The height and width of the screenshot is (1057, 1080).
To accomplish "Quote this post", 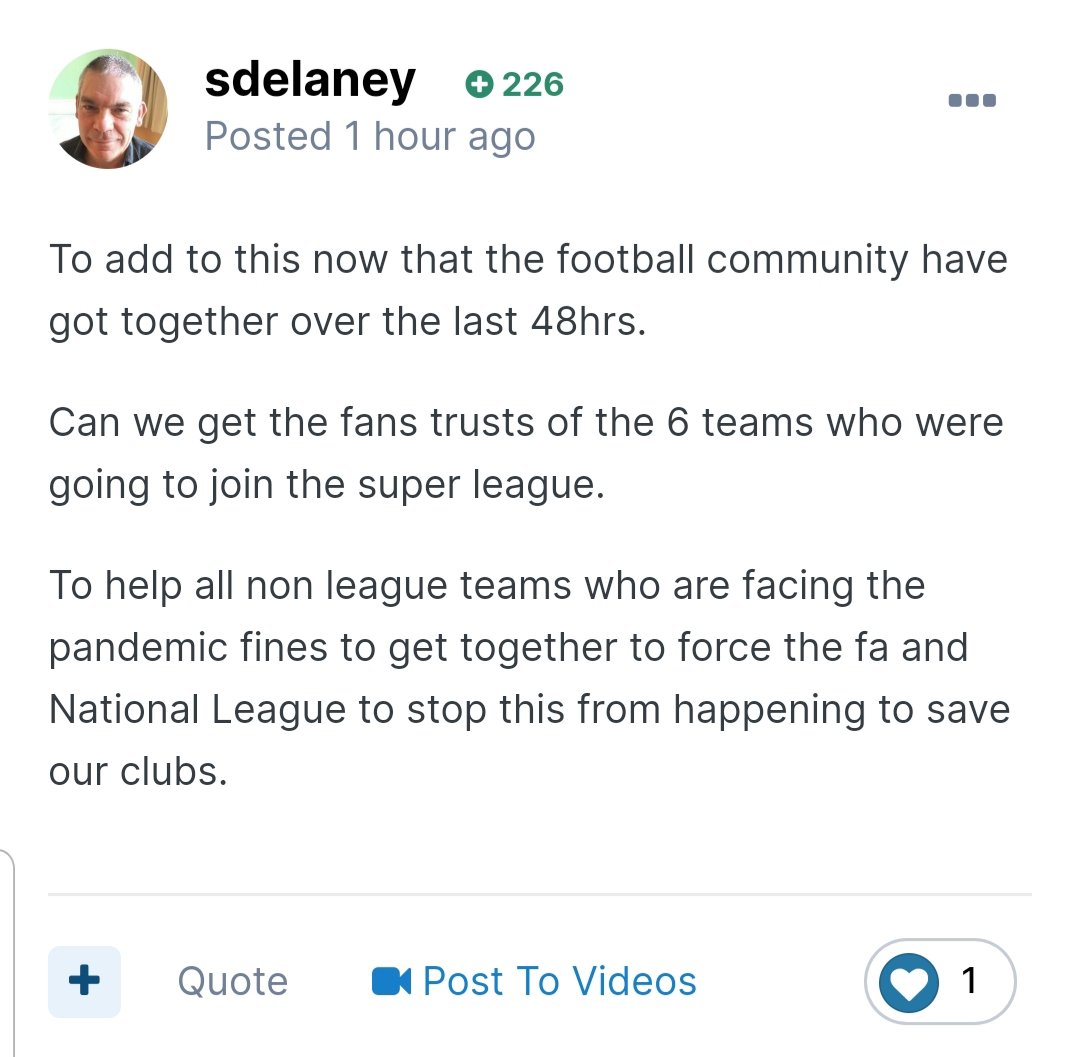I will point(233,981).
